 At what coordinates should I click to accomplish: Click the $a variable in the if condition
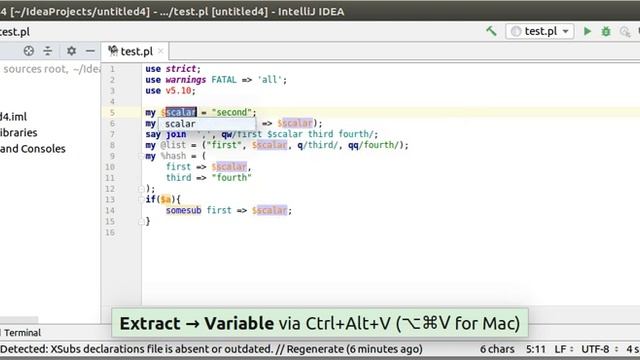[166, 199]
